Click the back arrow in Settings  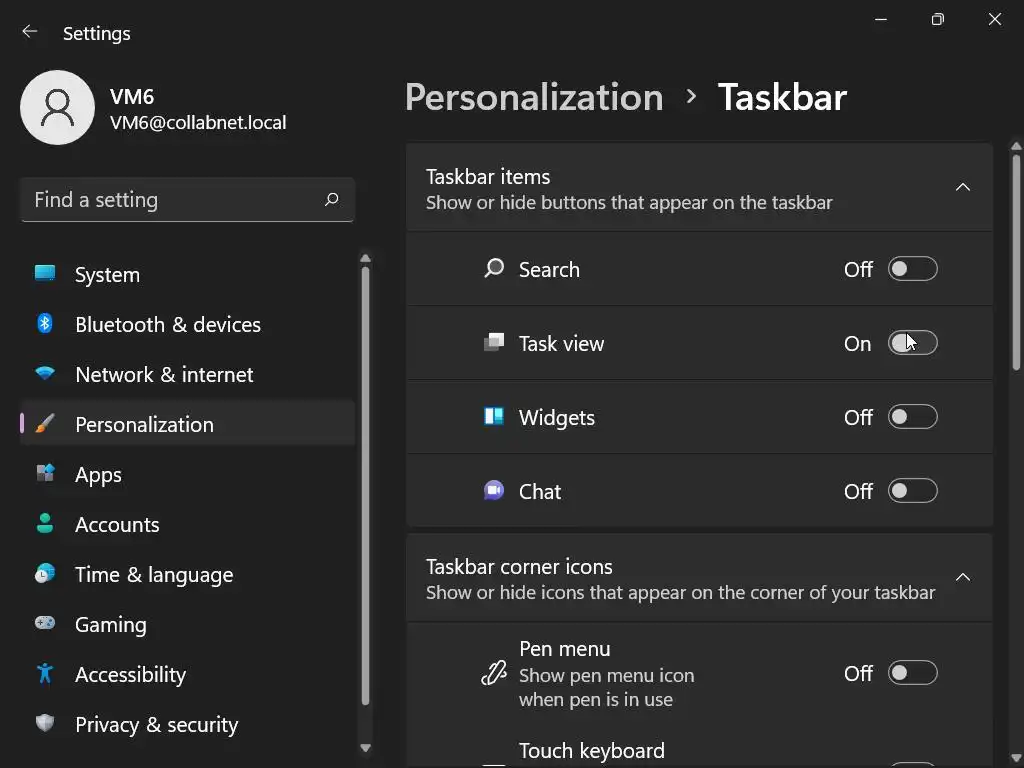[x=30, y=32]
